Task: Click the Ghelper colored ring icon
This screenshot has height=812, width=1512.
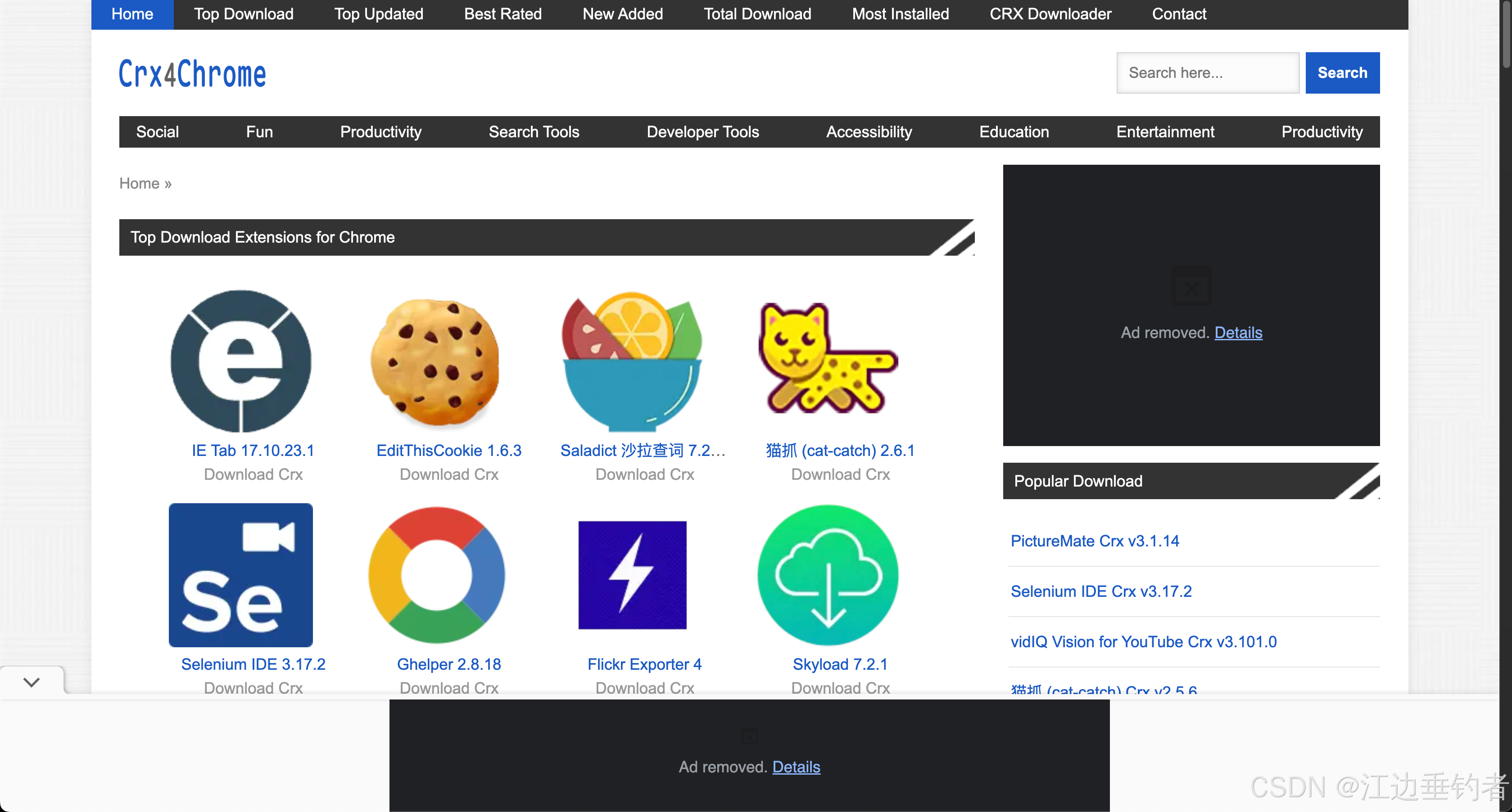Action: [436, 575]
